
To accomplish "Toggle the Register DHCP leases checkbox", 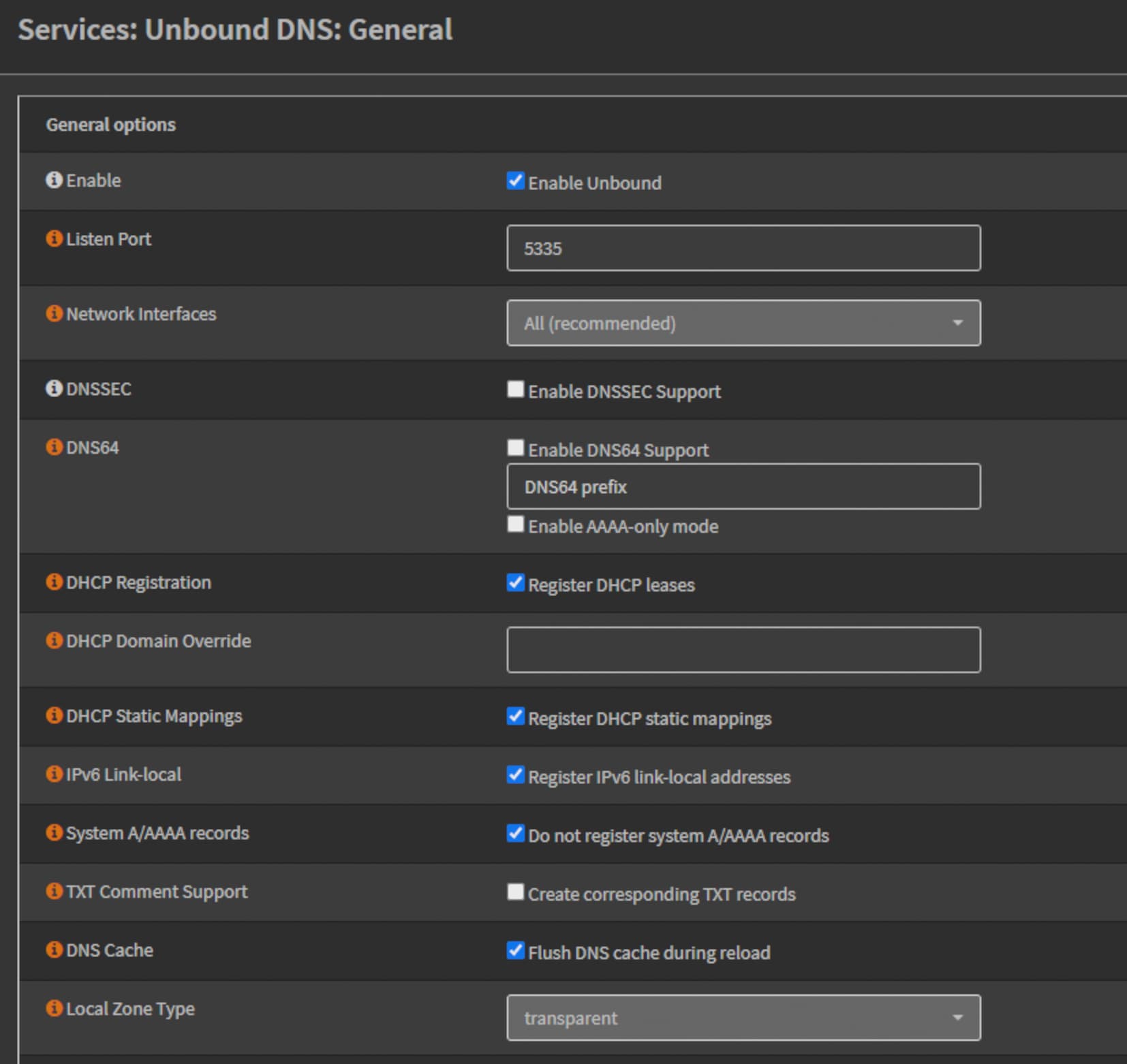I will tap(516, 582).
